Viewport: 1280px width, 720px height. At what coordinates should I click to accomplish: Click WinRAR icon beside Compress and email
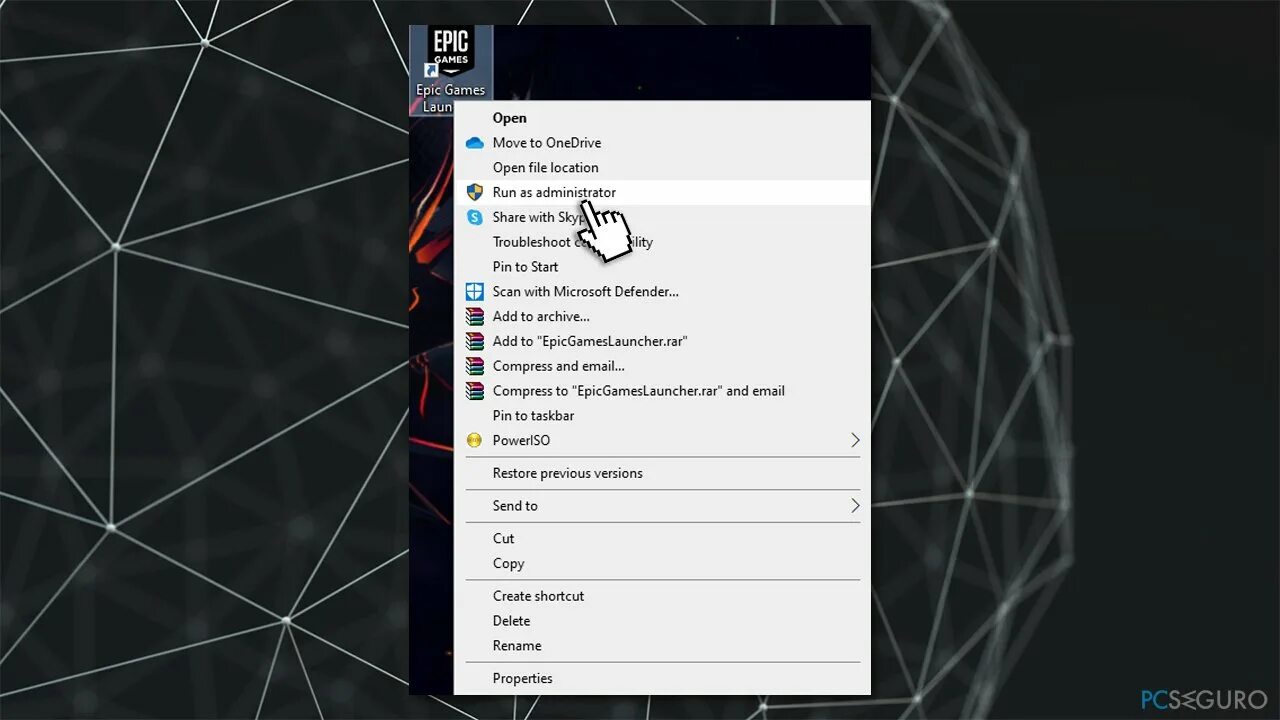[475, 366]
